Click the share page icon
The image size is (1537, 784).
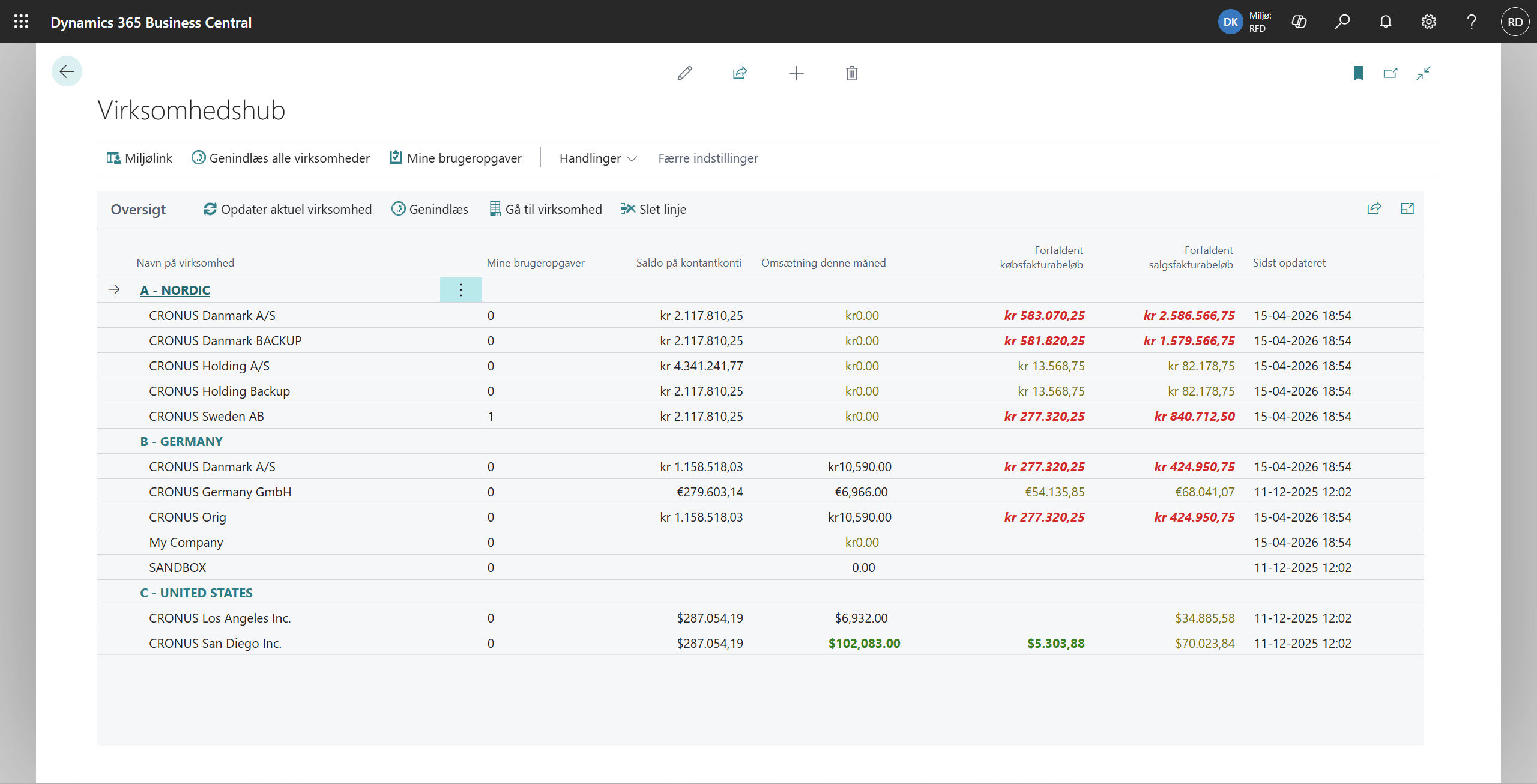click(740, 73)
